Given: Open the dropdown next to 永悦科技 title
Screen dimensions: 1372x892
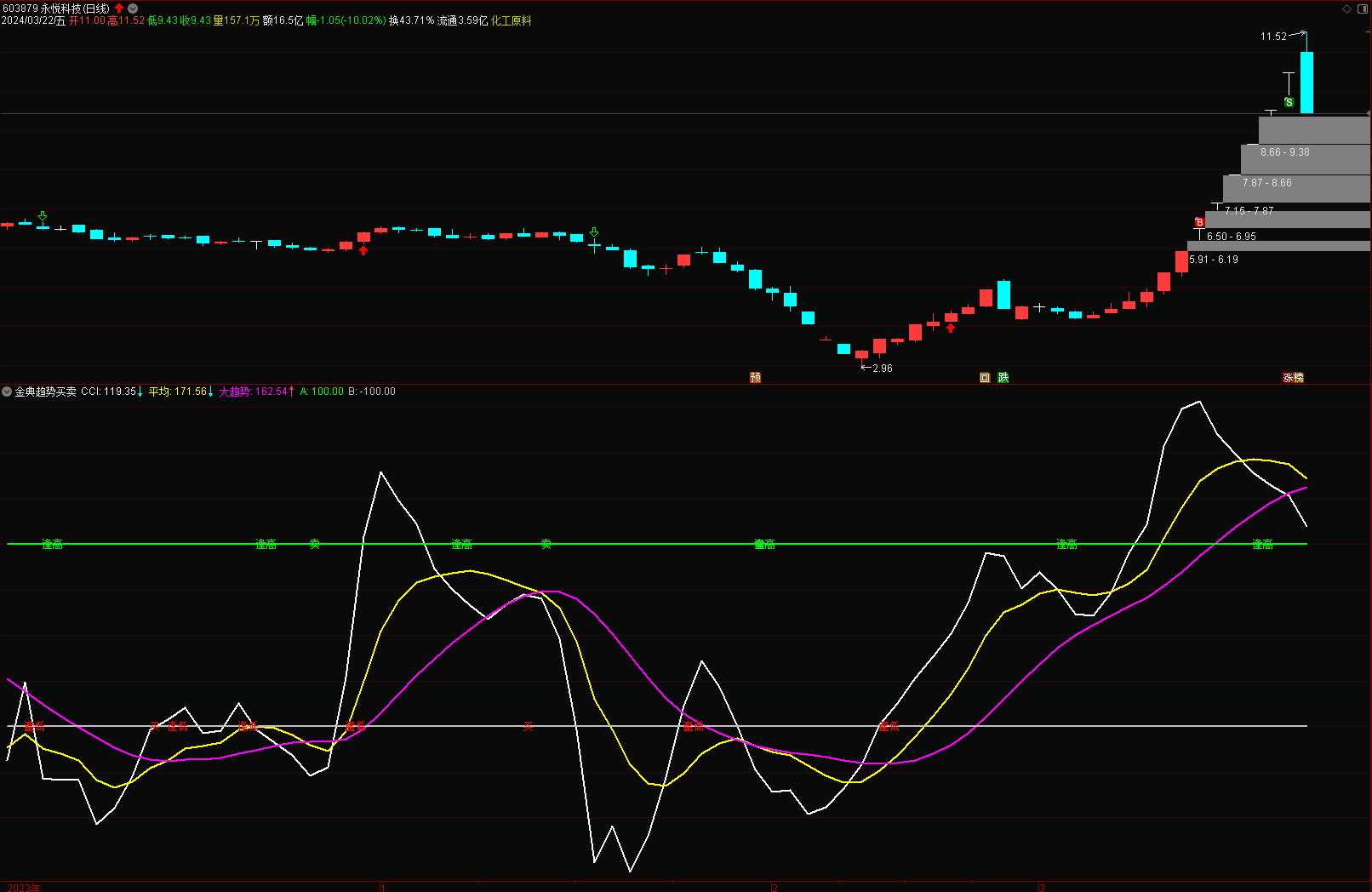Looking at the screenshot, I should coord(133,9).
